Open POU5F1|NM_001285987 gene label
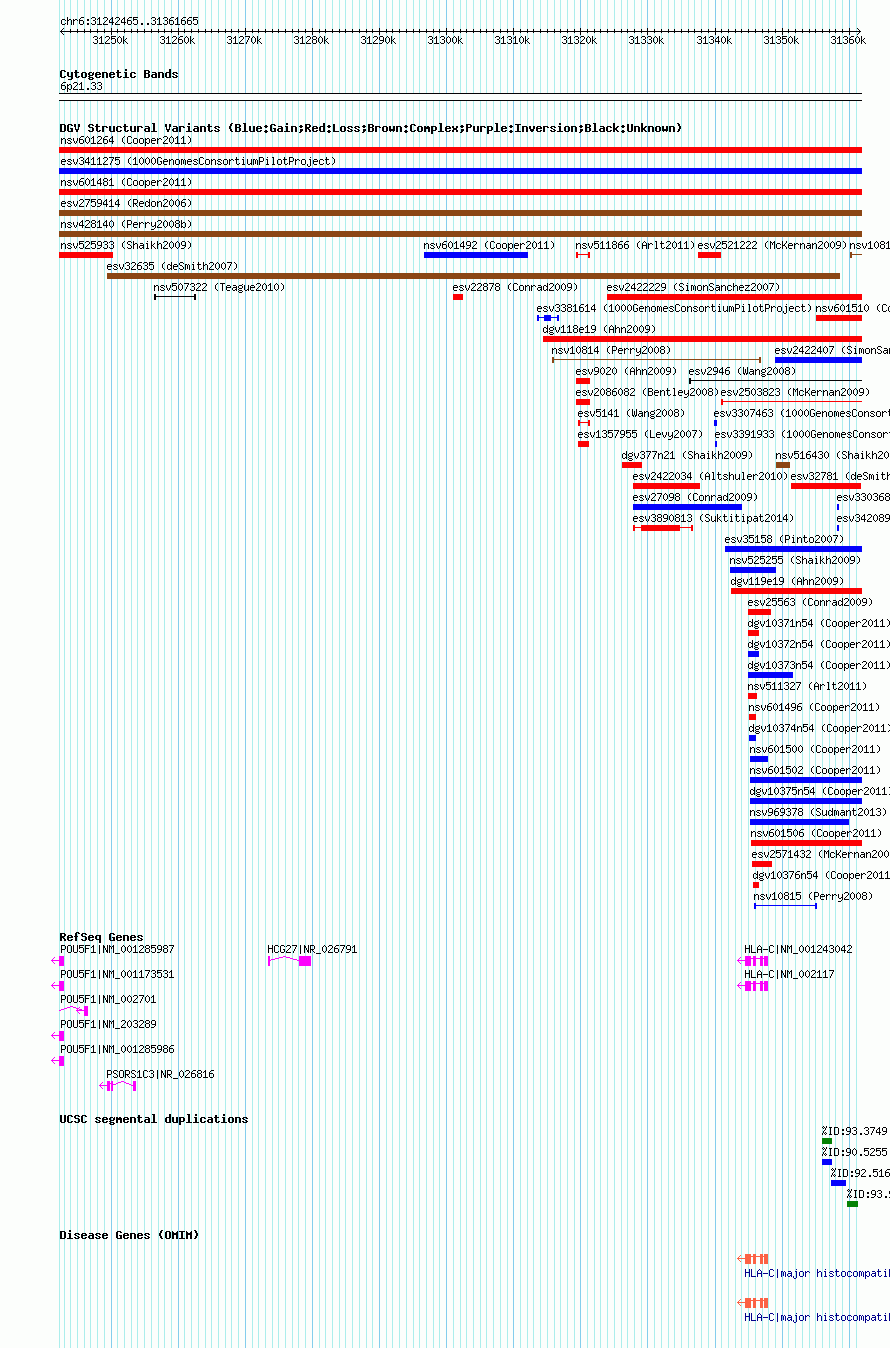The height and width of the screenshot is (1348, 890). click(x=117, y=949)
